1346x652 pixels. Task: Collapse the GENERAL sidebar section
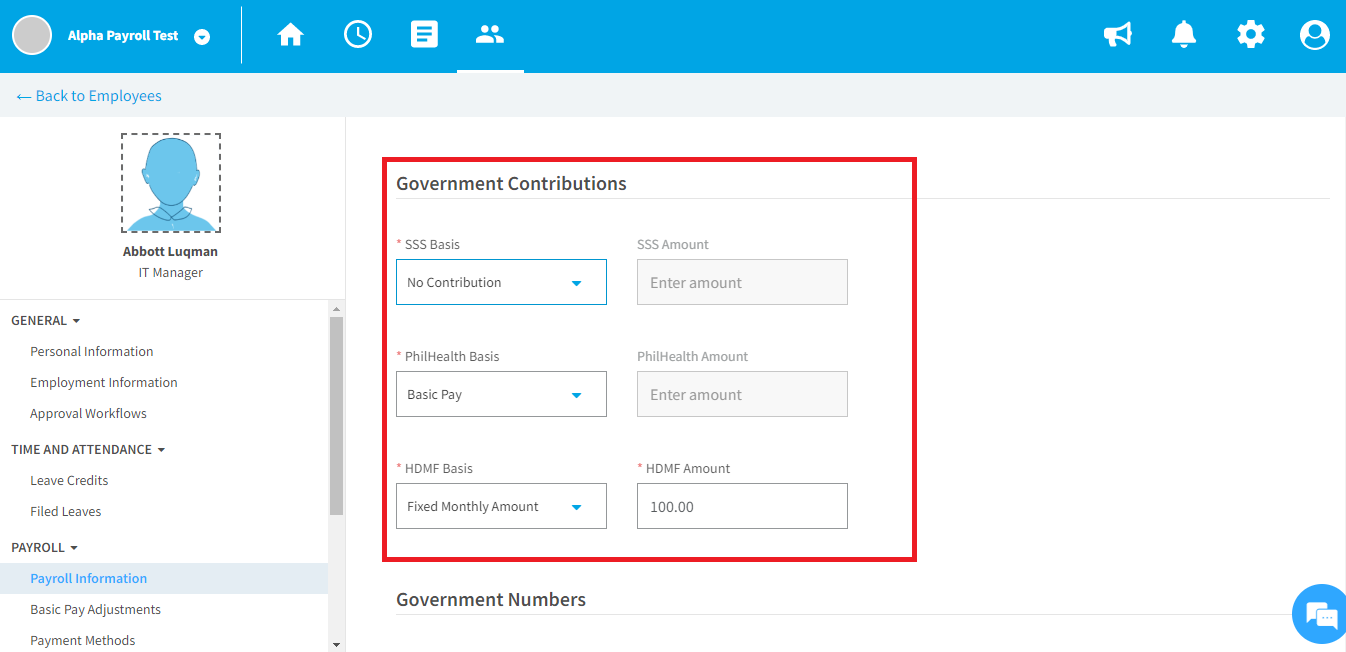[46, 321]
